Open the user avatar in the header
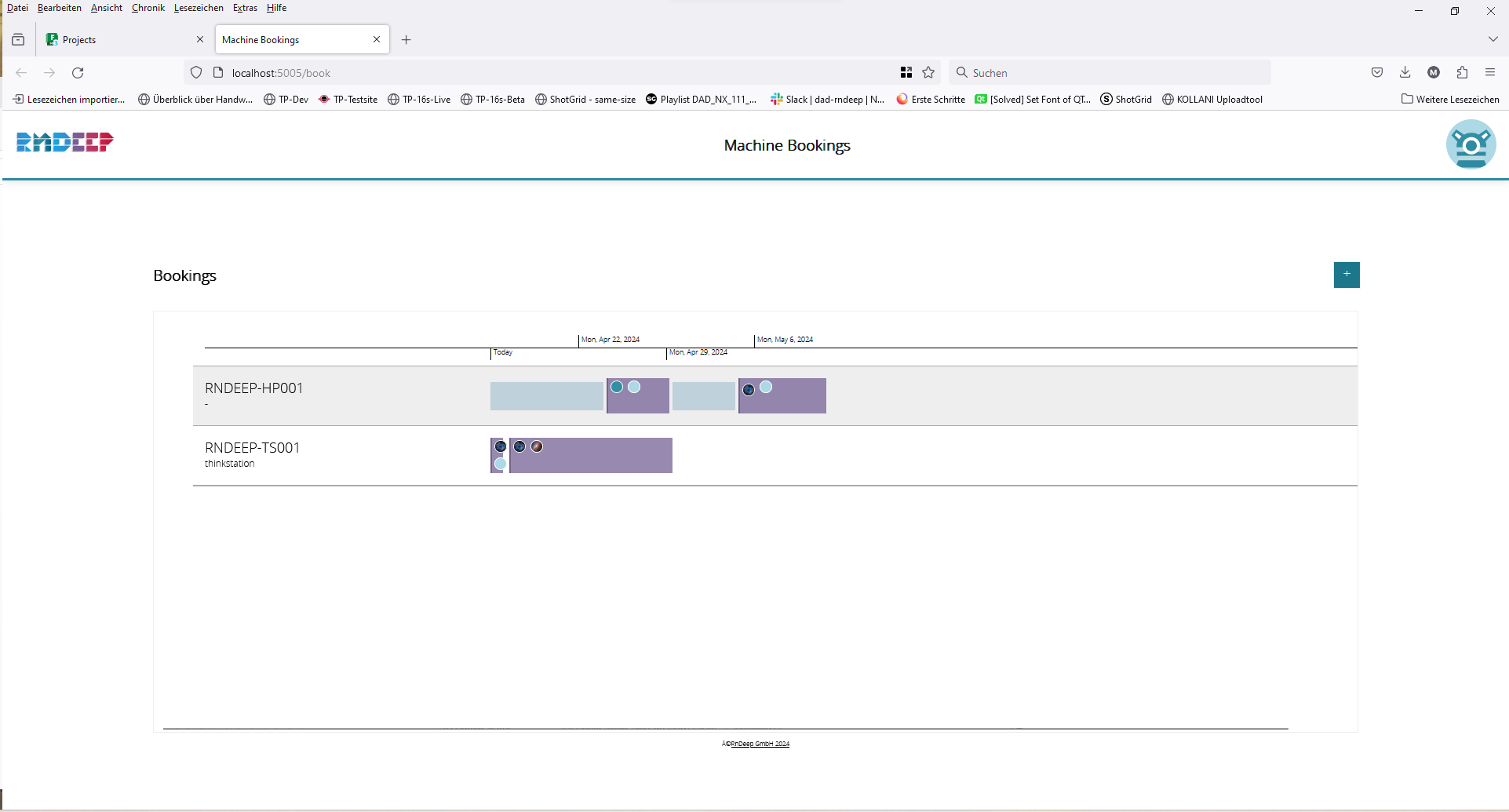Screen dimensions: 1509x812 (x=1470, y=144)
